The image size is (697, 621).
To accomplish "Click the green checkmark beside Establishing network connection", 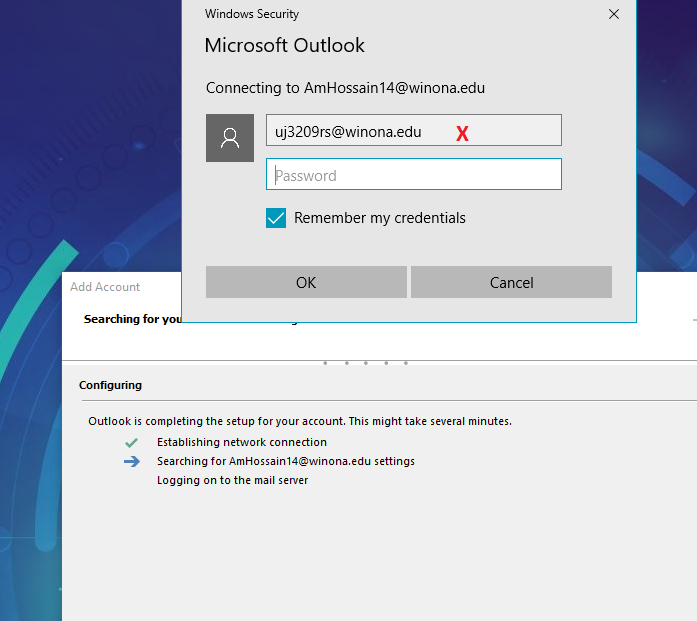I will (x=131, y=442).
